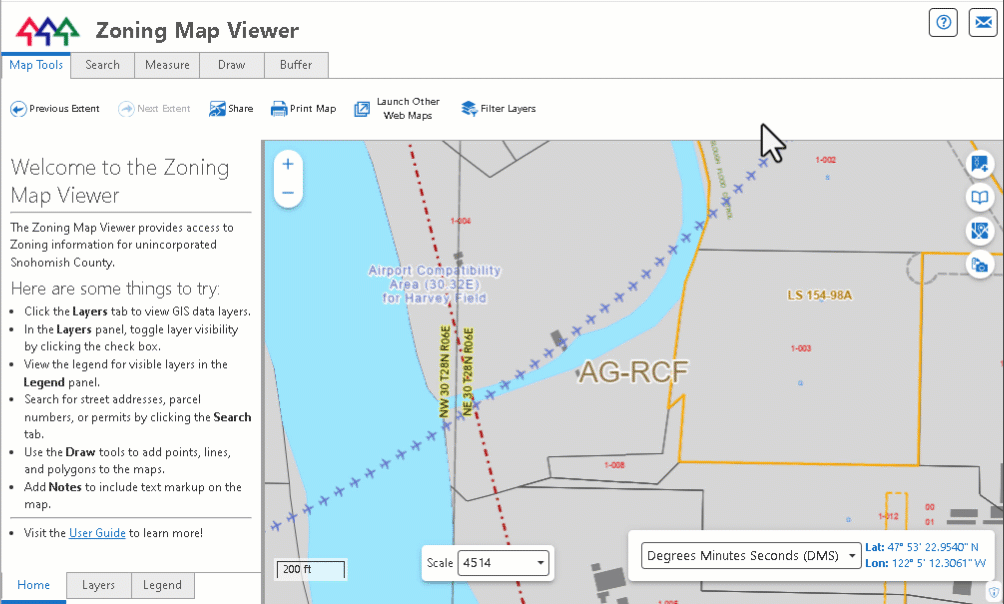Click the envelope contact icon

pos(983,22)
